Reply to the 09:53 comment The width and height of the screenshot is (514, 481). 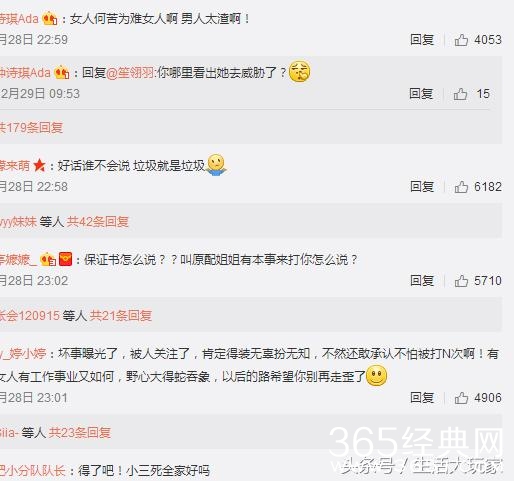tap(421, 94)
